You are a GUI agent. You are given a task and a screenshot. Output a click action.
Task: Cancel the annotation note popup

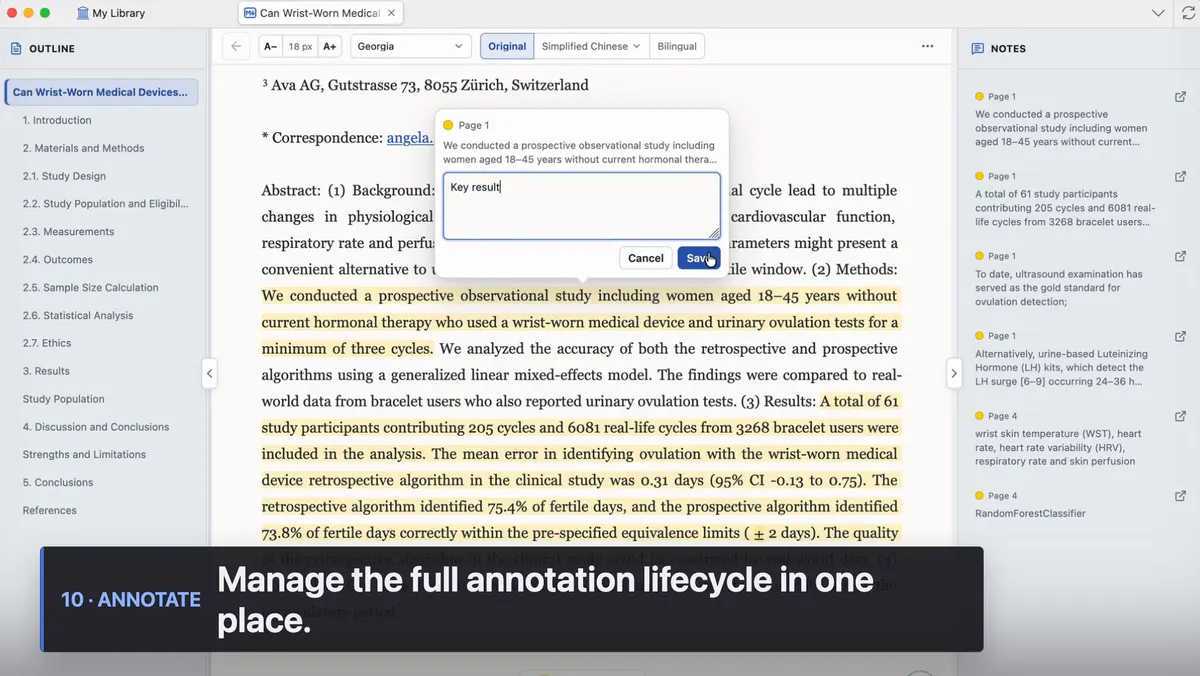(645, 258)
